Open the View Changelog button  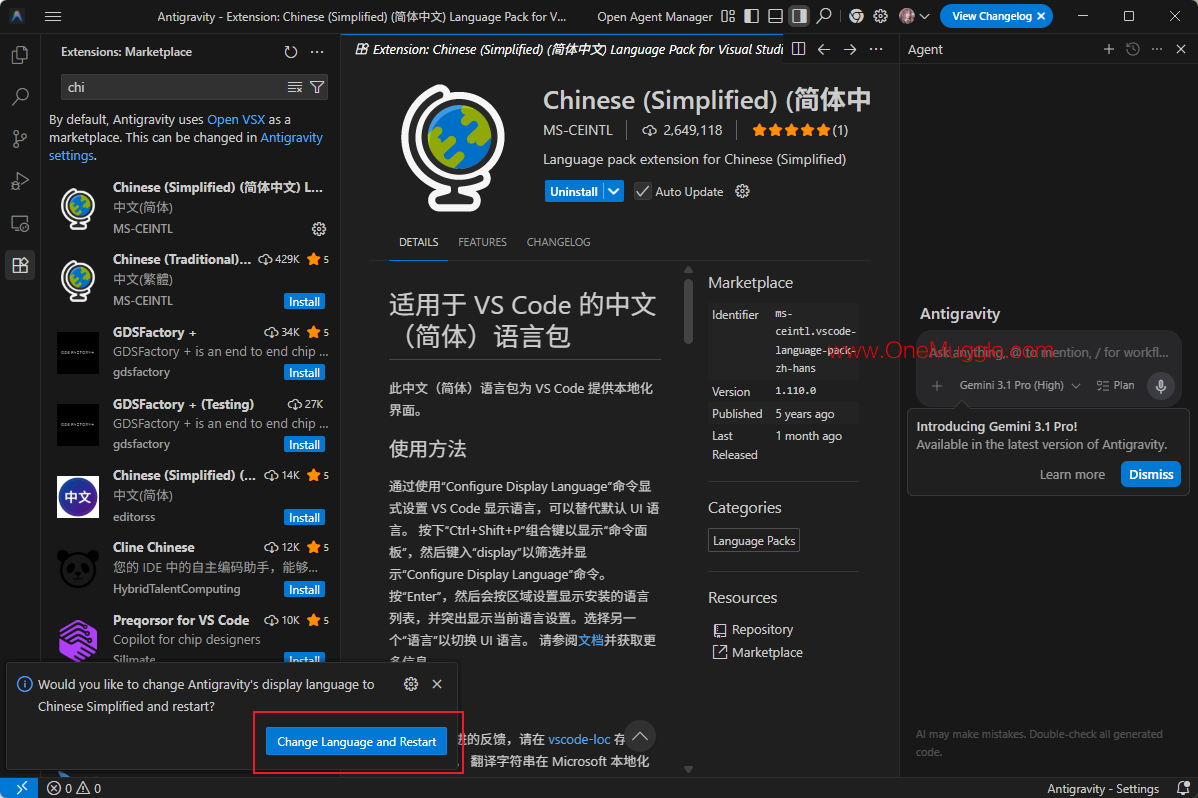(x=991, y=16)
